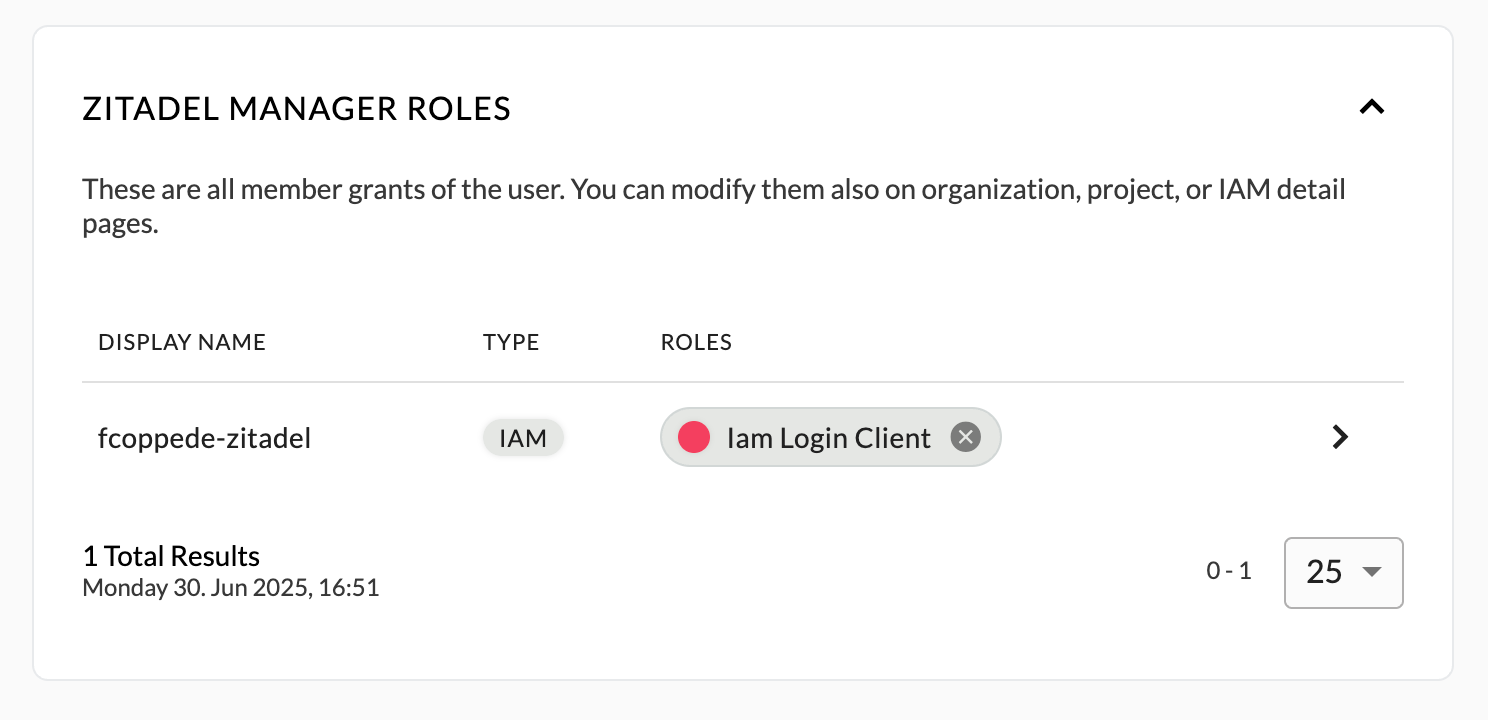Click the Monday 30. Jun 2025 timestamp
This screenshot has height=720, width=1488.
click(x=231, y=587)
